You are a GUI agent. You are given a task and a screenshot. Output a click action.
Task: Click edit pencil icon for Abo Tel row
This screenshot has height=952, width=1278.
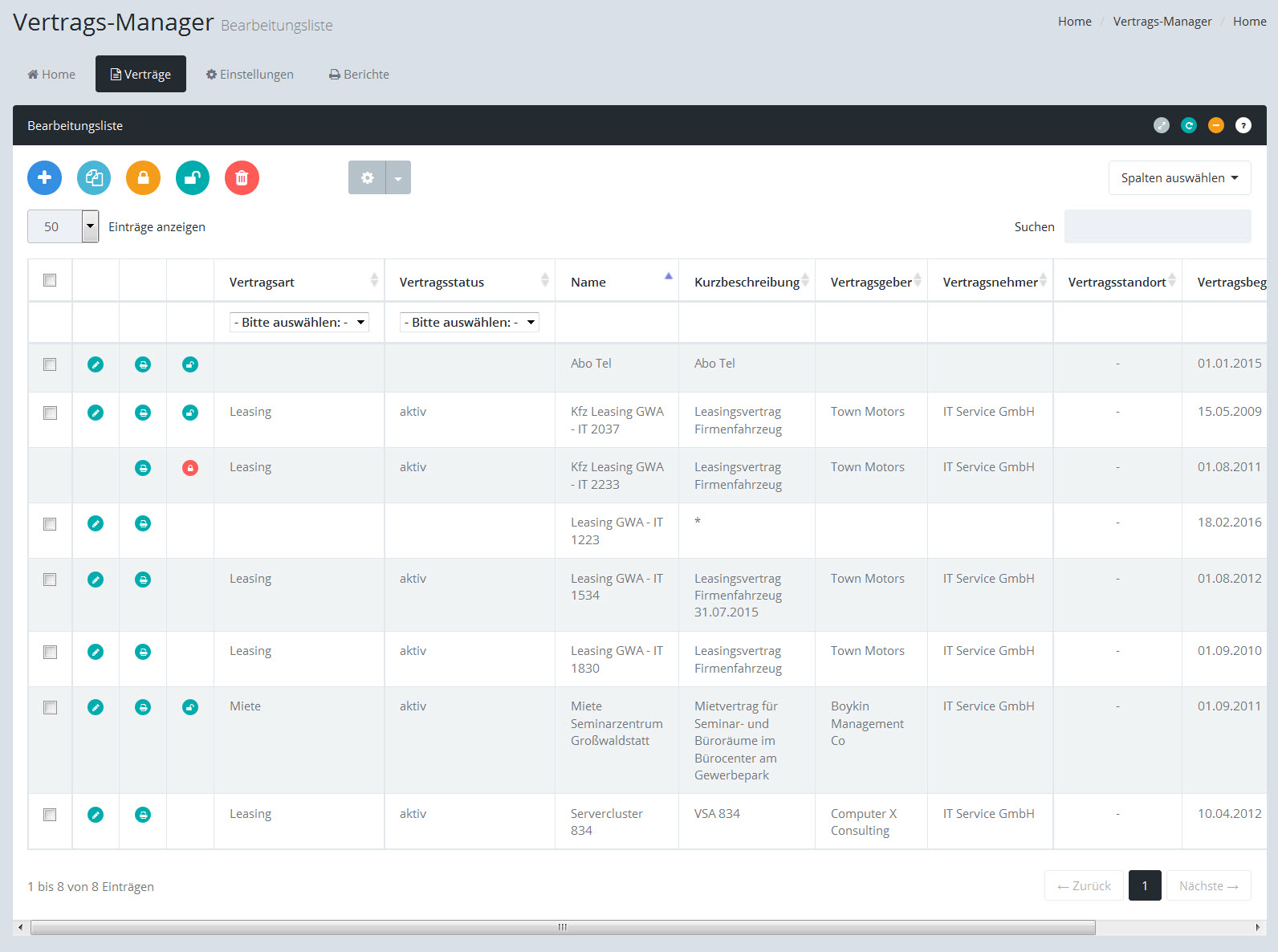pos(96,364)
